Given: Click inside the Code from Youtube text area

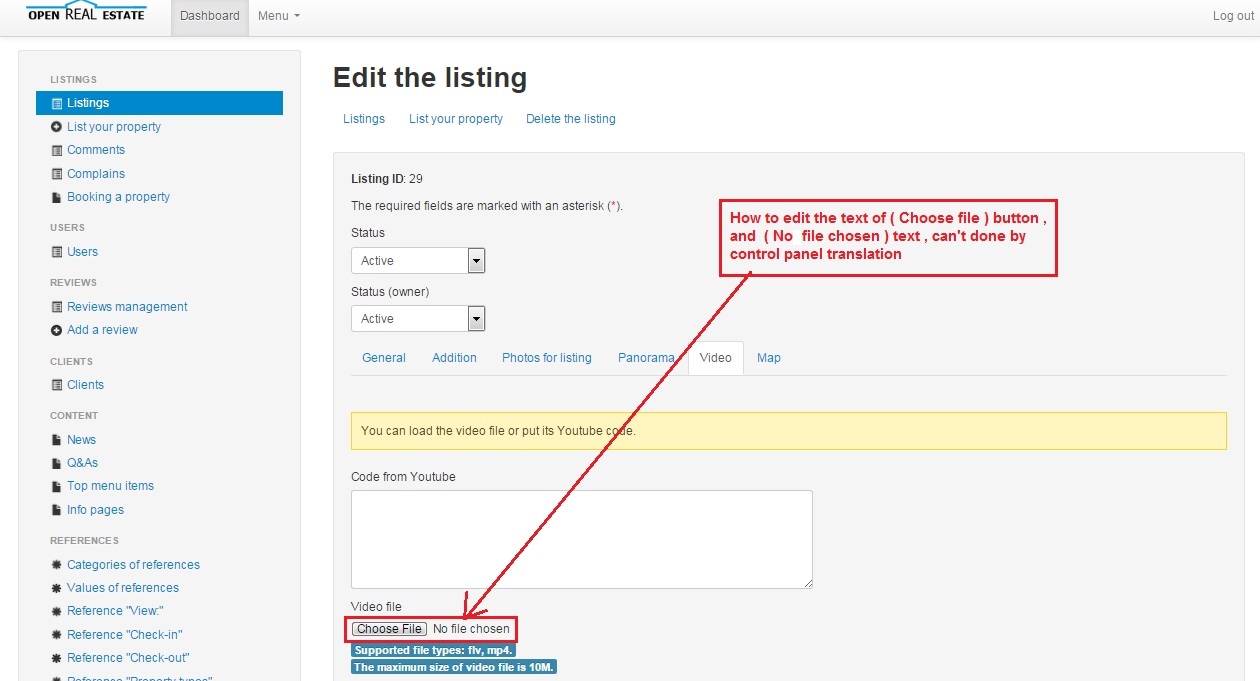Looking at the screenshot, I should pyautogui.click(x=581, y=539).
